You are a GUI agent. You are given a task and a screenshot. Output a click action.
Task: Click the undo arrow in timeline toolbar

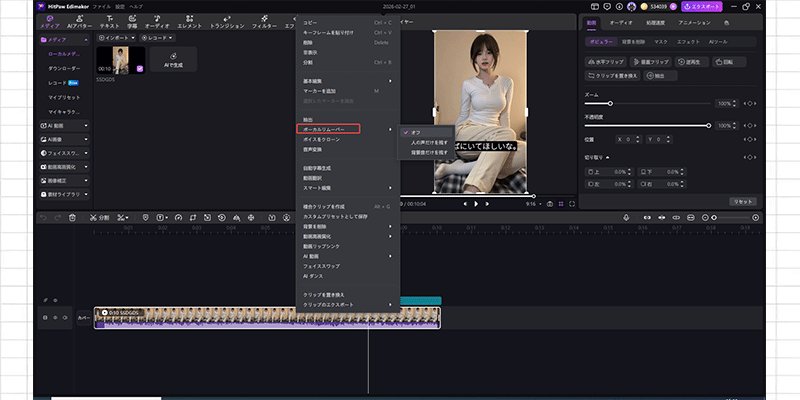point(43,217)
